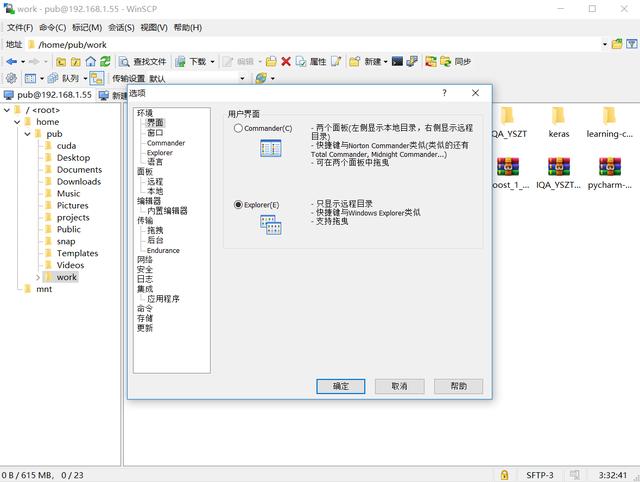Image resolution: width=640 pixels, height=482 pixels.
Task: Open the IQA_YSZT archive file
Action: click(558, 173)
